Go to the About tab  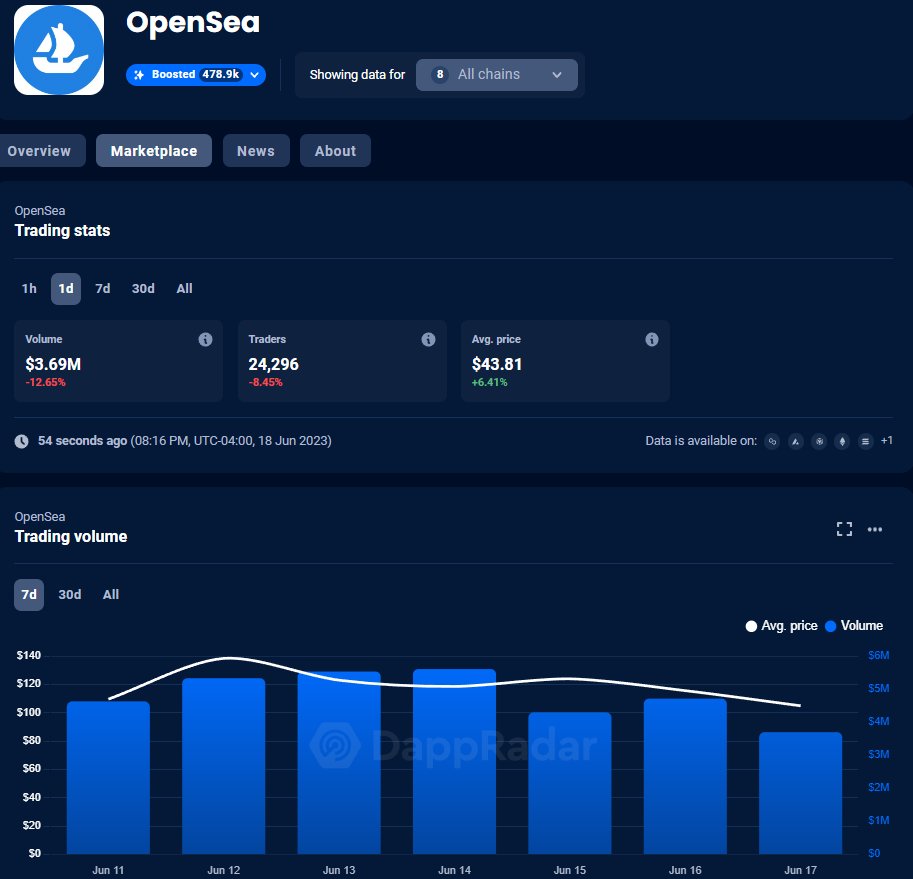coord(335,151)
